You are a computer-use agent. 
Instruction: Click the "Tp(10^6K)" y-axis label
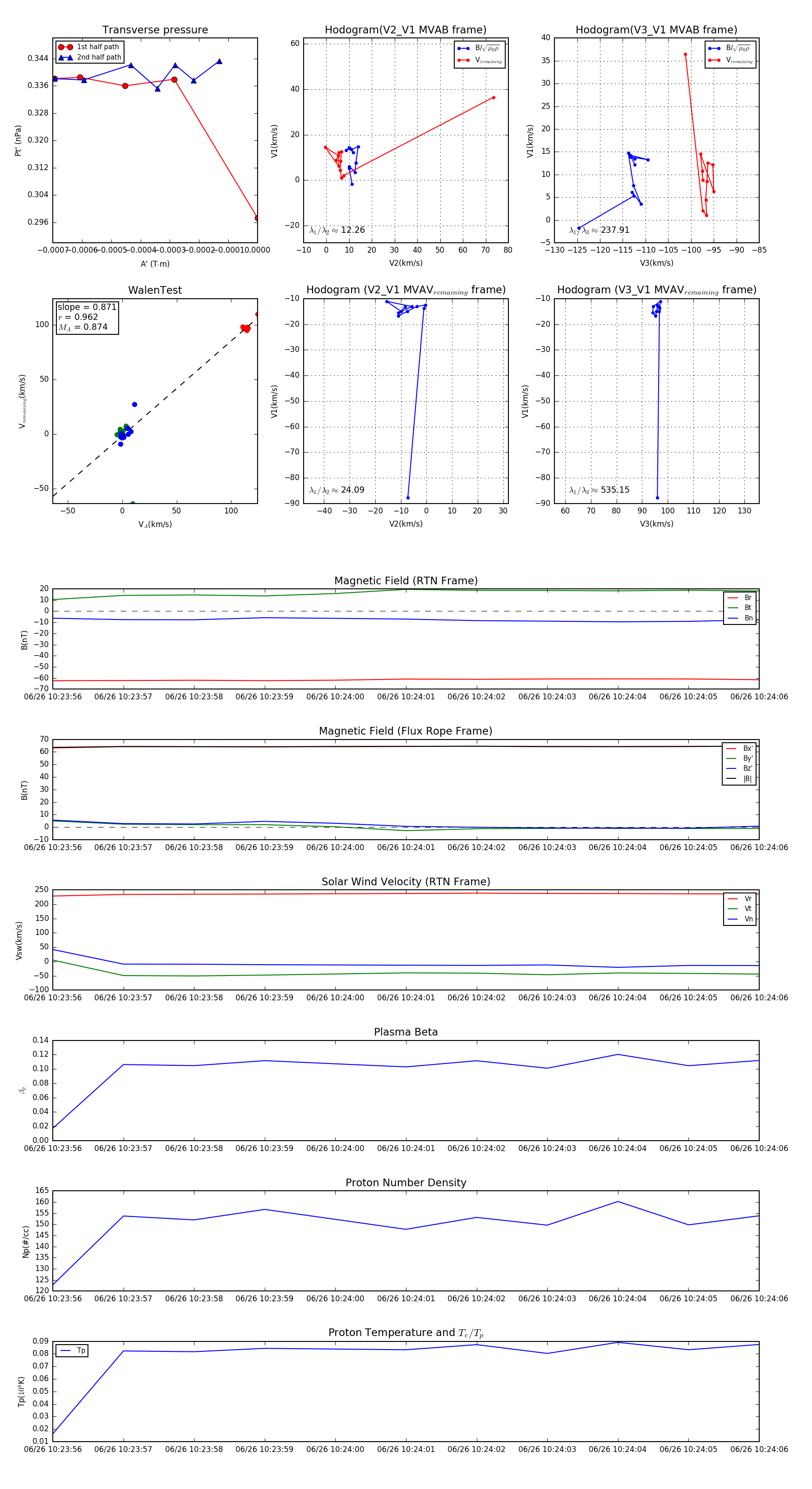point(21,1392)
